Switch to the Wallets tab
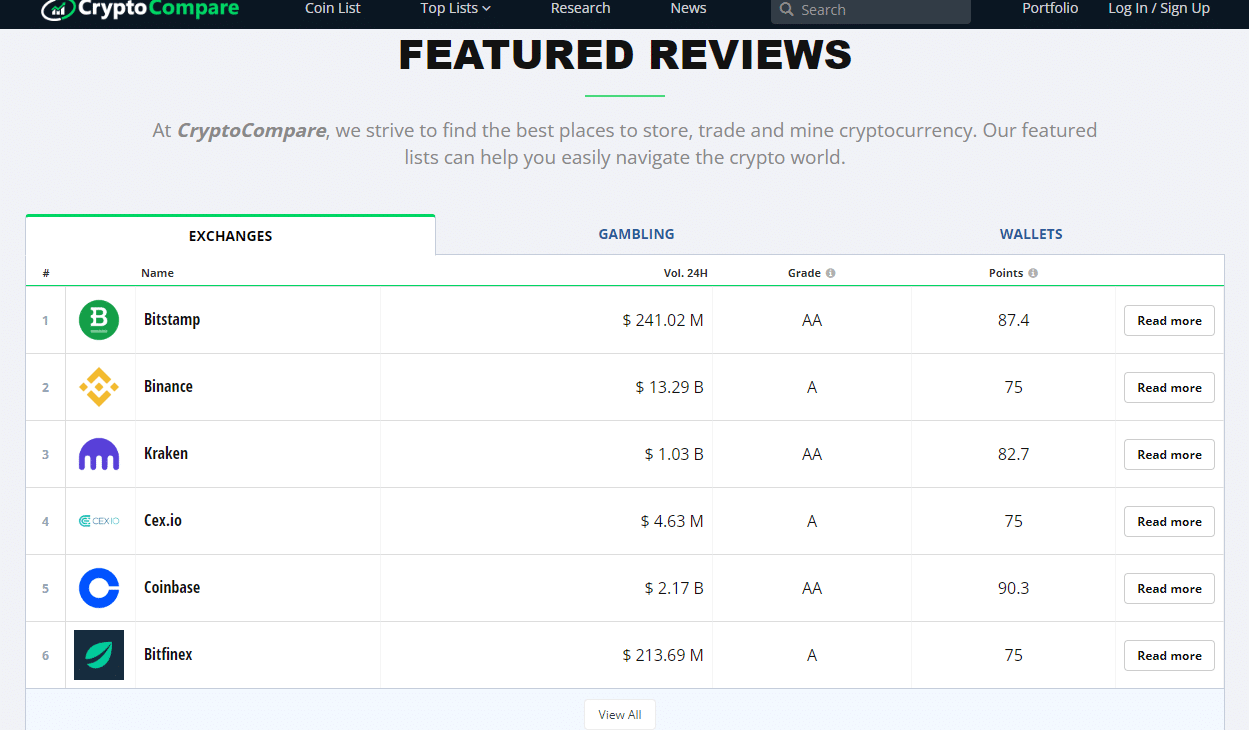 point(1031,234)
